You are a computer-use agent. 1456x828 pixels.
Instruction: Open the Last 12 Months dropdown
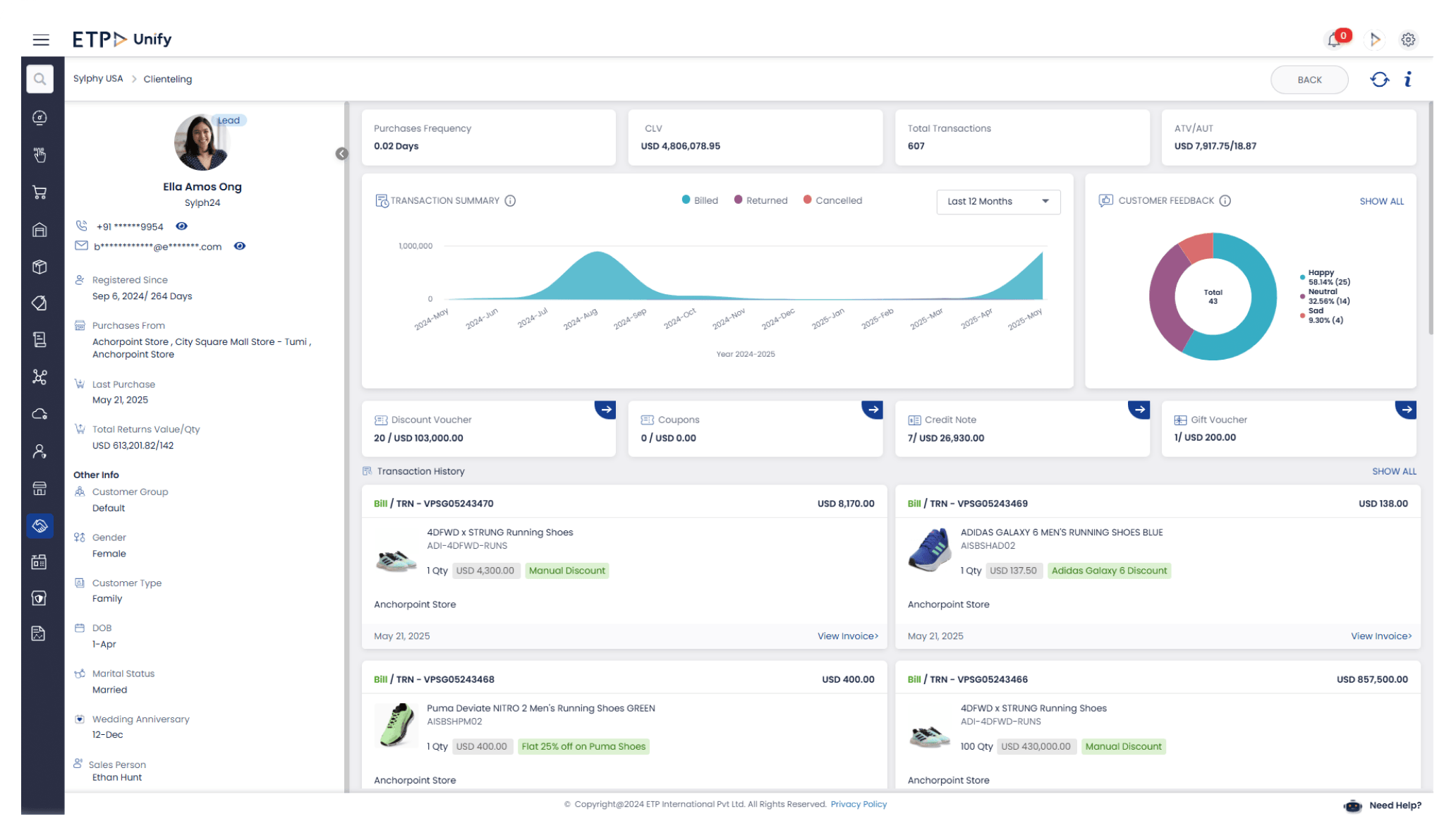997,202
